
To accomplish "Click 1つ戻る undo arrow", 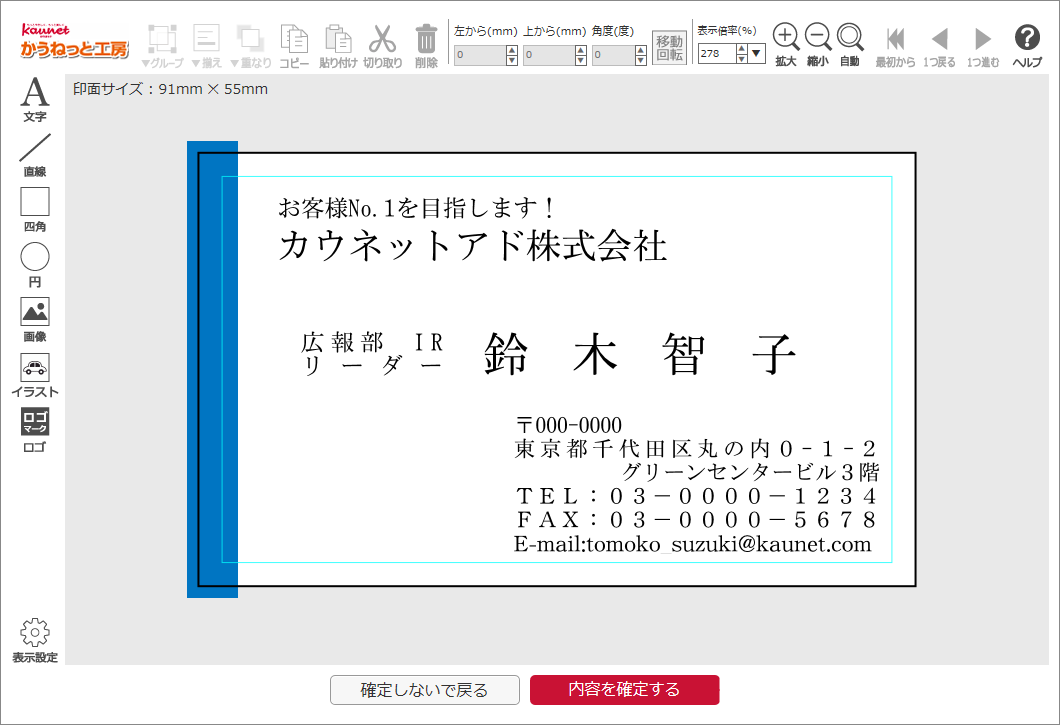I will pyautogui.click(x=939, y=46).
